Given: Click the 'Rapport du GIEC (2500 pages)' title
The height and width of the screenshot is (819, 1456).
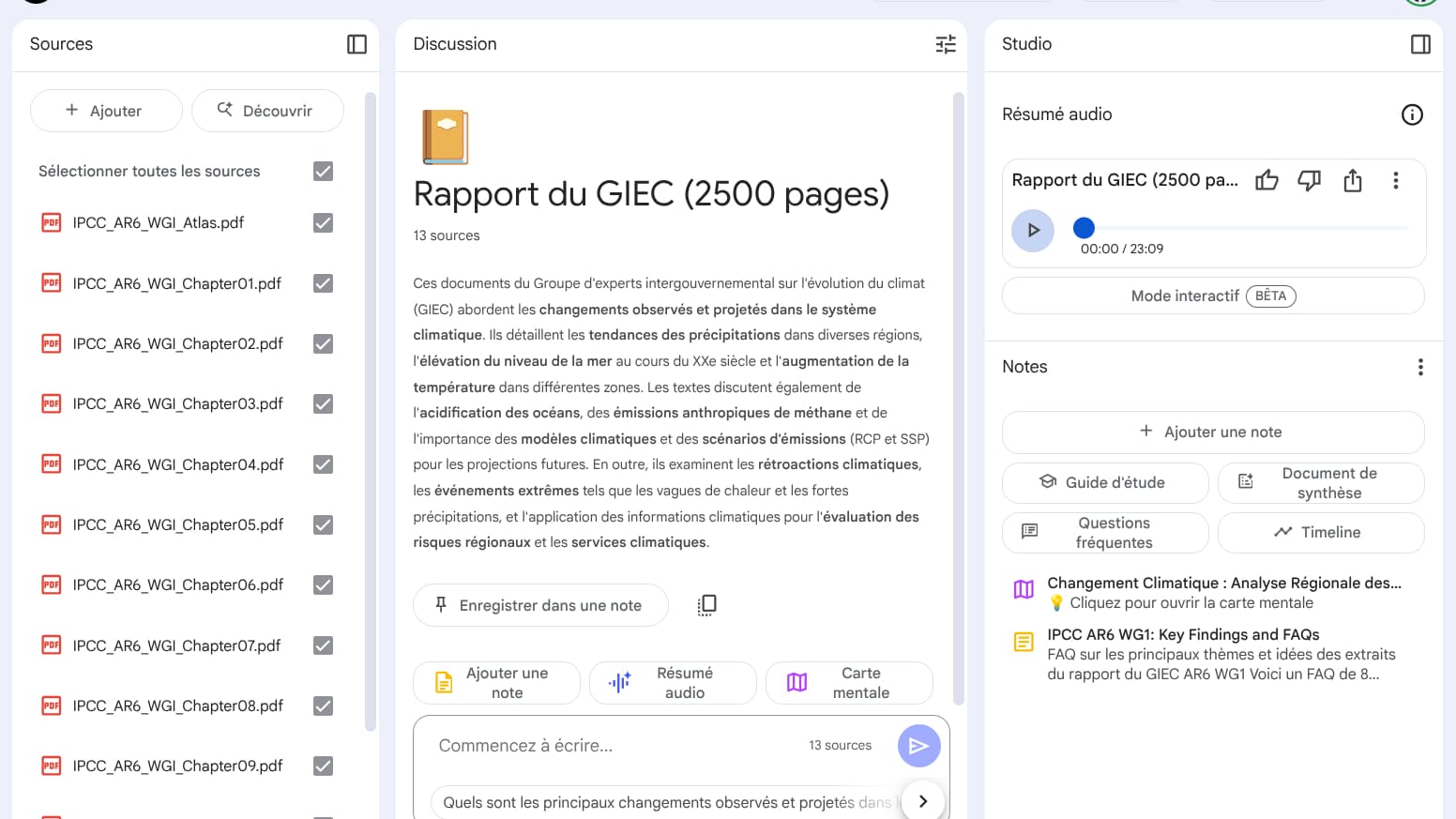Looking at the screenshot, I should click(x=651, y=194).
